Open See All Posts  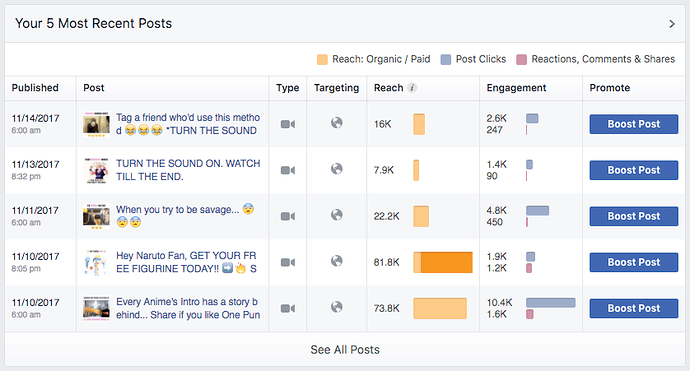coord(345,350)
